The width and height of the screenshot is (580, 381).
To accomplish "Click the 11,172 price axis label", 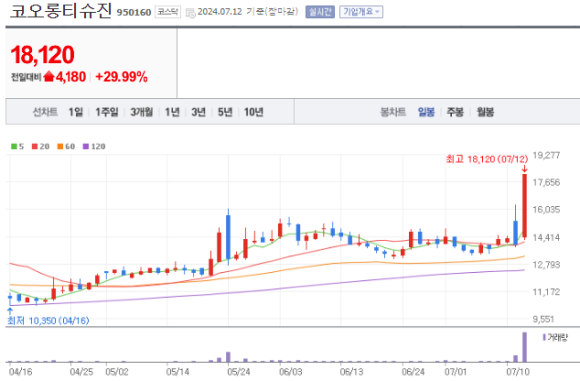I will [x=546, y=292].
